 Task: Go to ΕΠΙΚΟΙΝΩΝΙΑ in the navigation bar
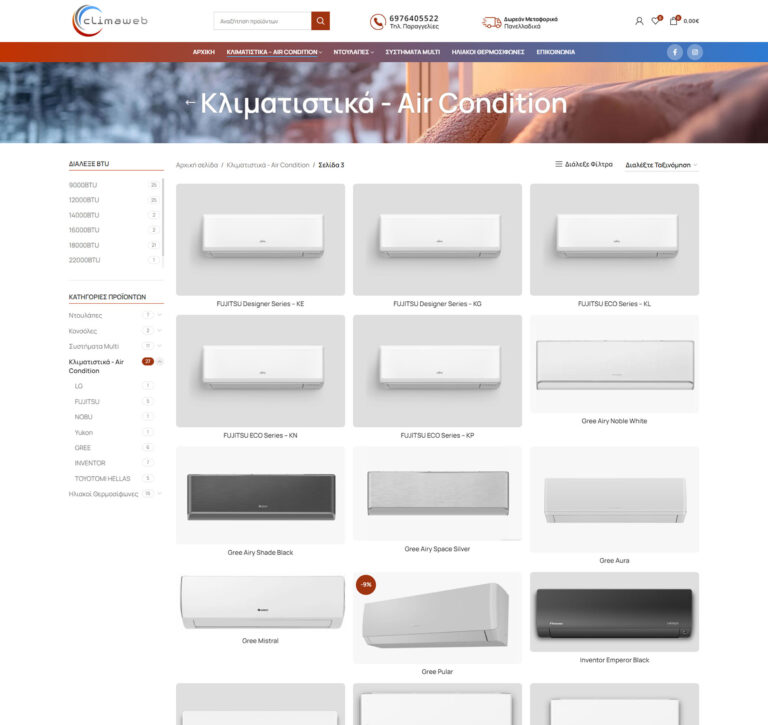[x=555, y=52]
